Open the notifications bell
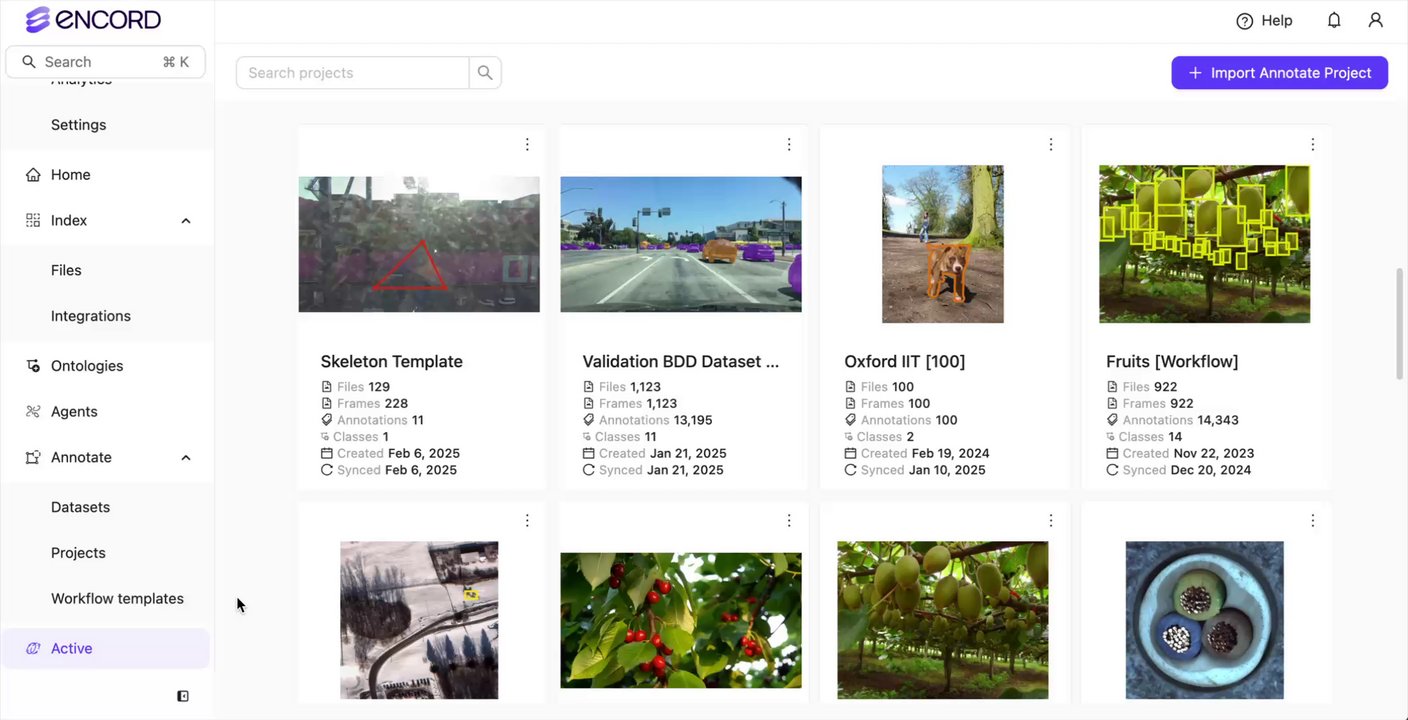The width and height of the screenshot is (1408, 720). click(x=1334, y=20)
